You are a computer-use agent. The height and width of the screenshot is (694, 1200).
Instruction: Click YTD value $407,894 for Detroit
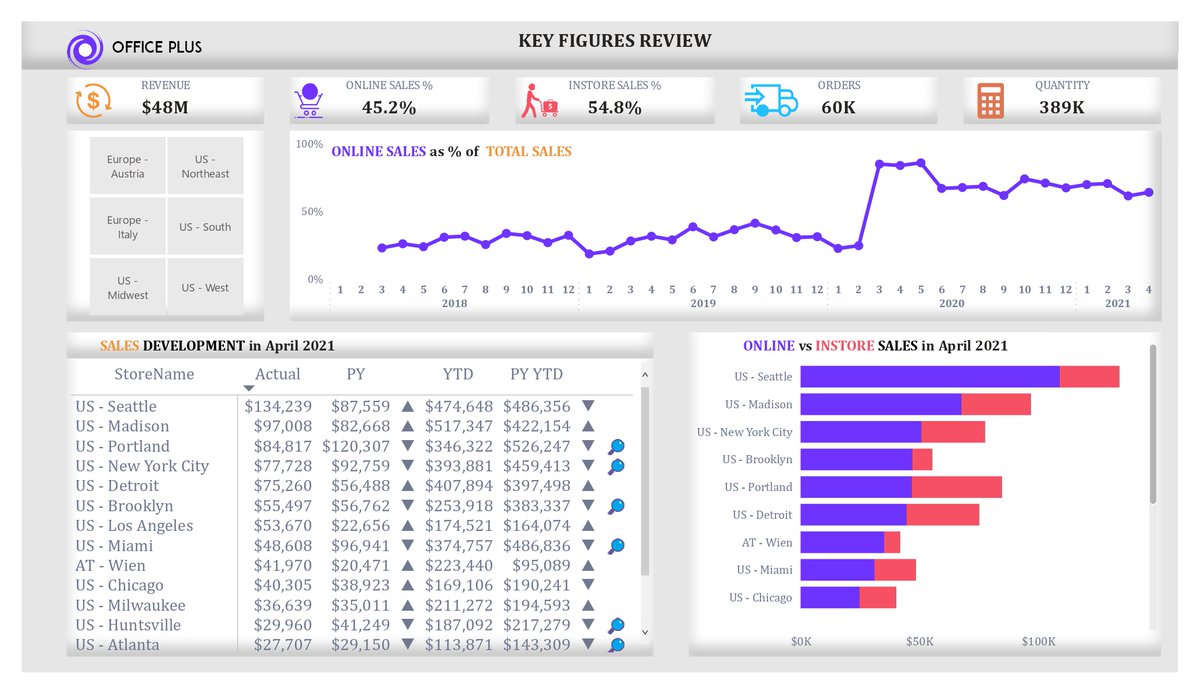[x=459, y=485]
